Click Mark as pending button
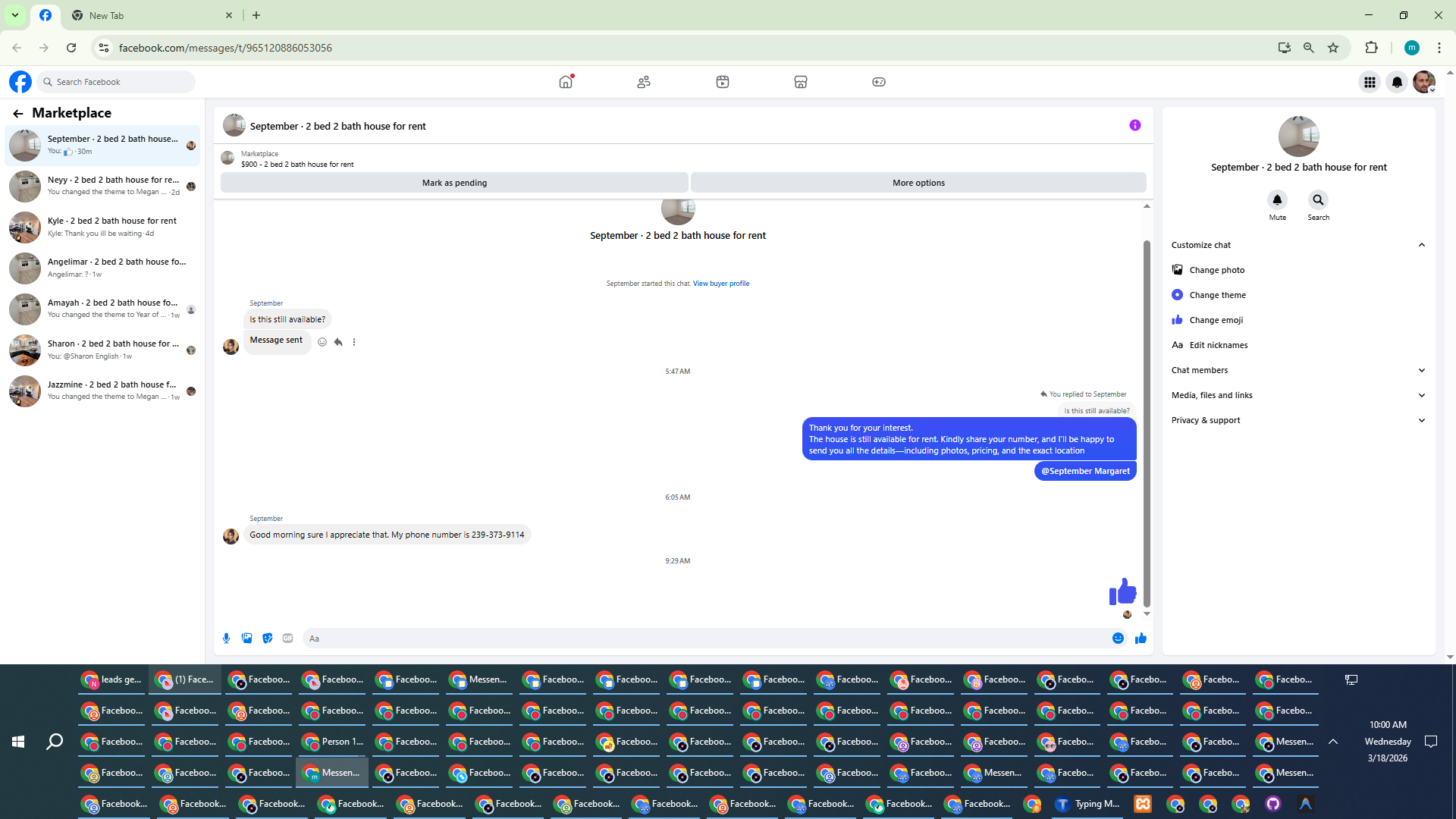The width and height of the screenshot is (1456, 819). point(454,183)
